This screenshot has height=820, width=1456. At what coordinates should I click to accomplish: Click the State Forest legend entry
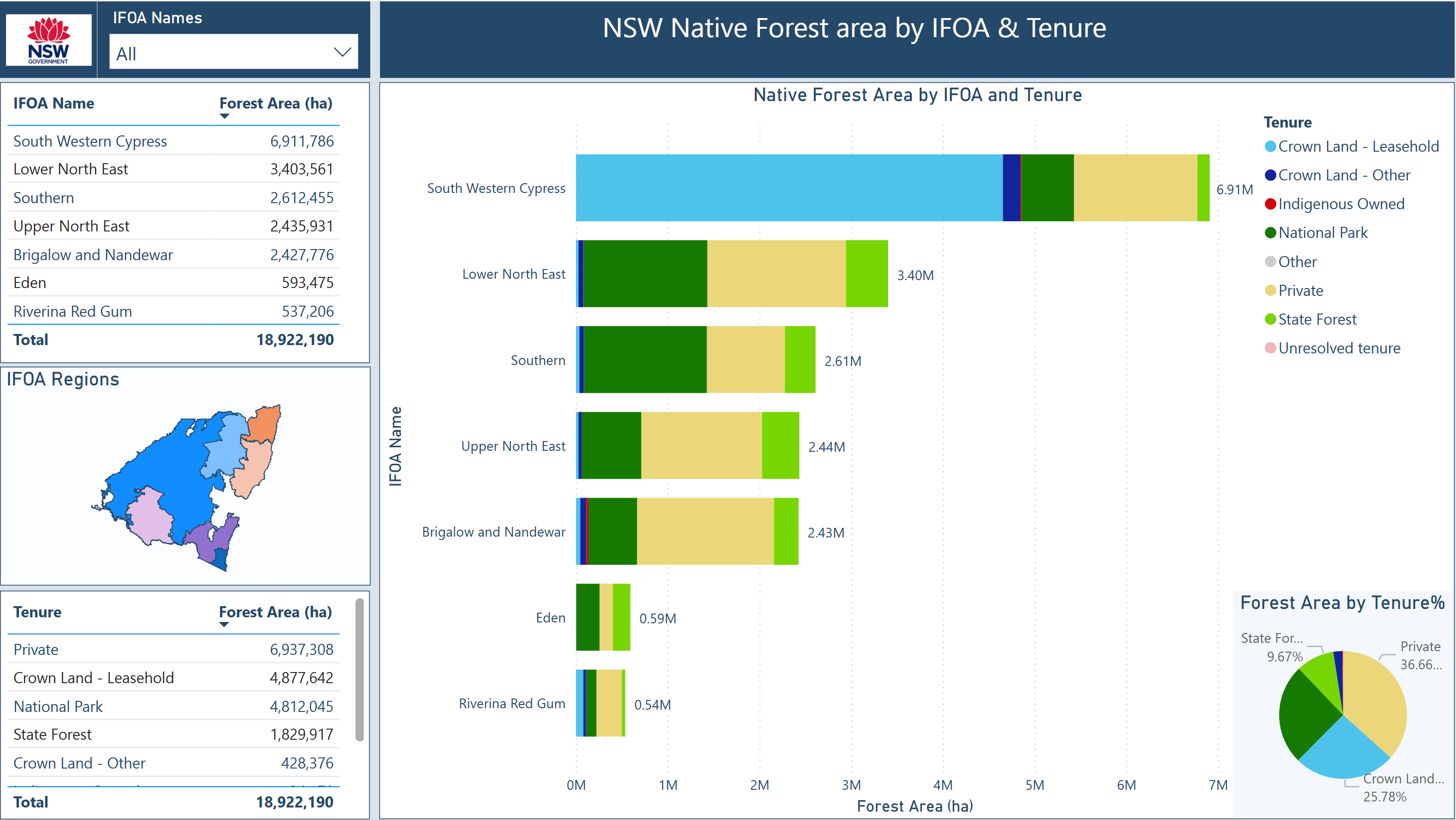1310,319
